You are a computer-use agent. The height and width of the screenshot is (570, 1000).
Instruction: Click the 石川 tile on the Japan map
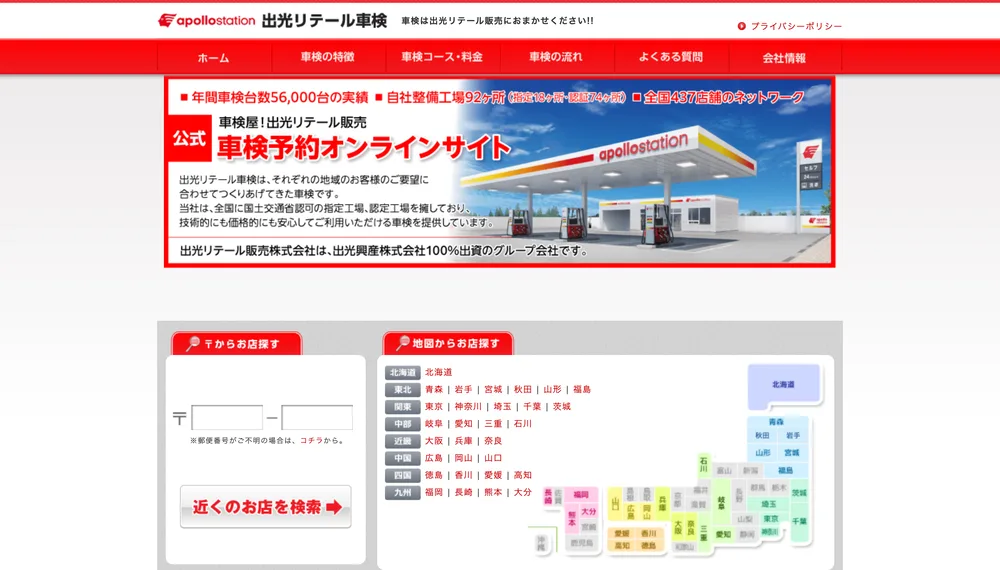coord(703,463)
